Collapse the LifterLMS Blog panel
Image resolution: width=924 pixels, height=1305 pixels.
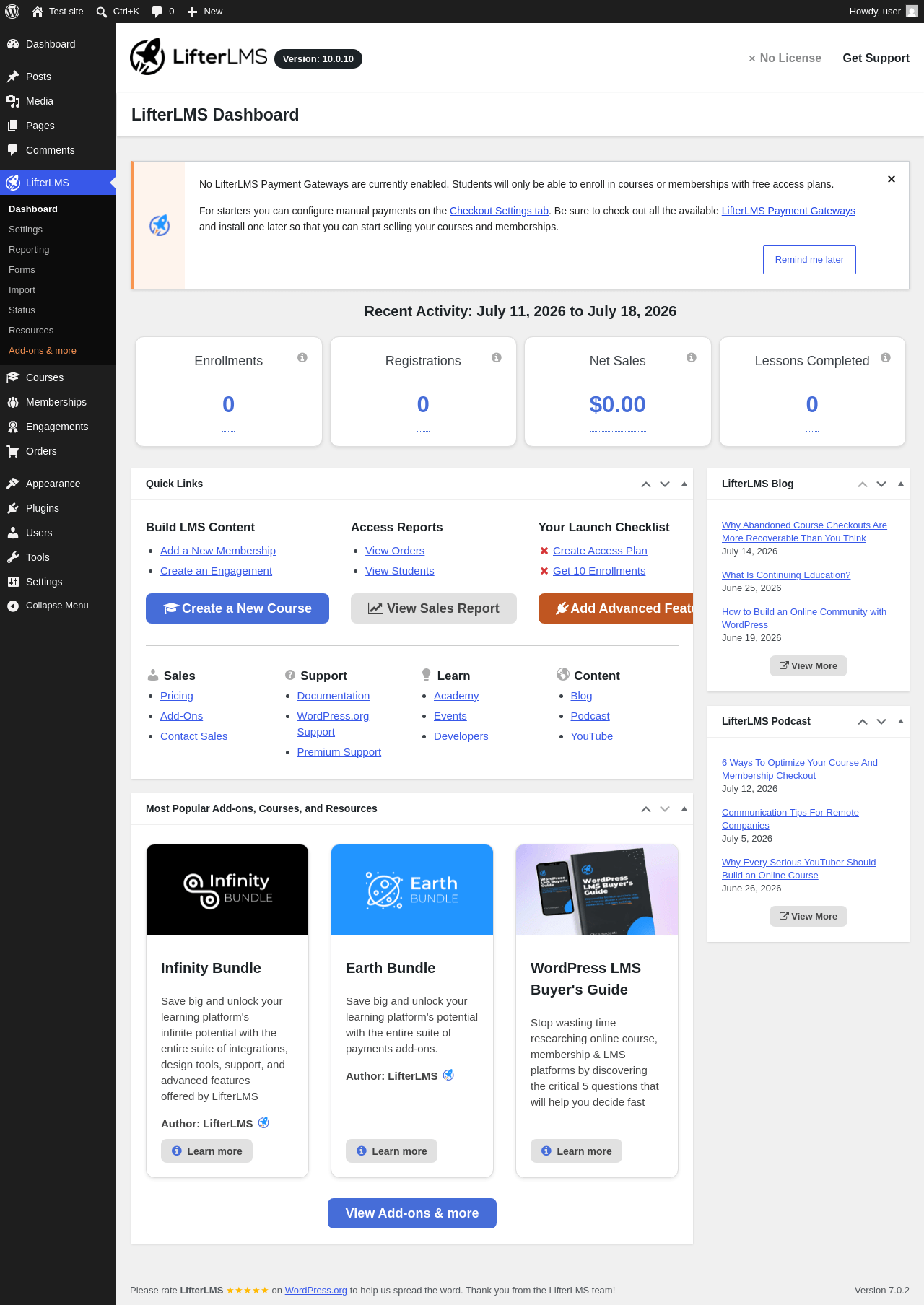click(x=901, y=484)
